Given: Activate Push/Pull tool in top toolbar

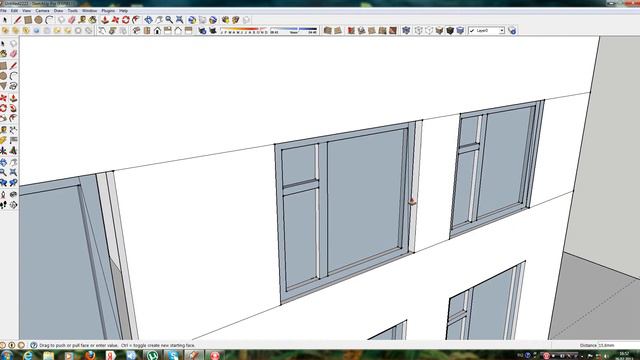Looking at the screenshot, I should 105,20.
